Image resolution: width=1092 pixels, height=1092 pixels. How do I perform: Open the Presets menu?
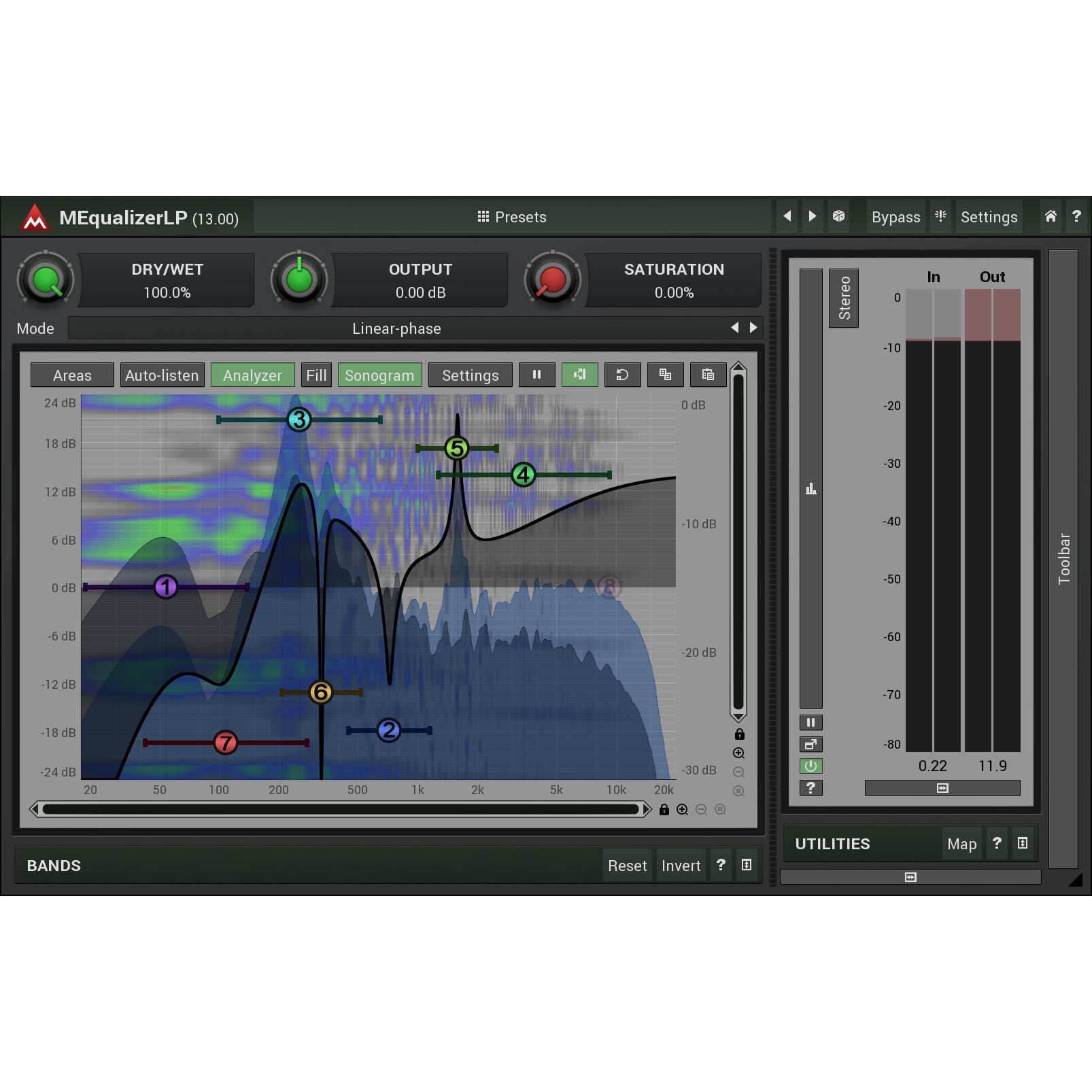pos(512,217)
